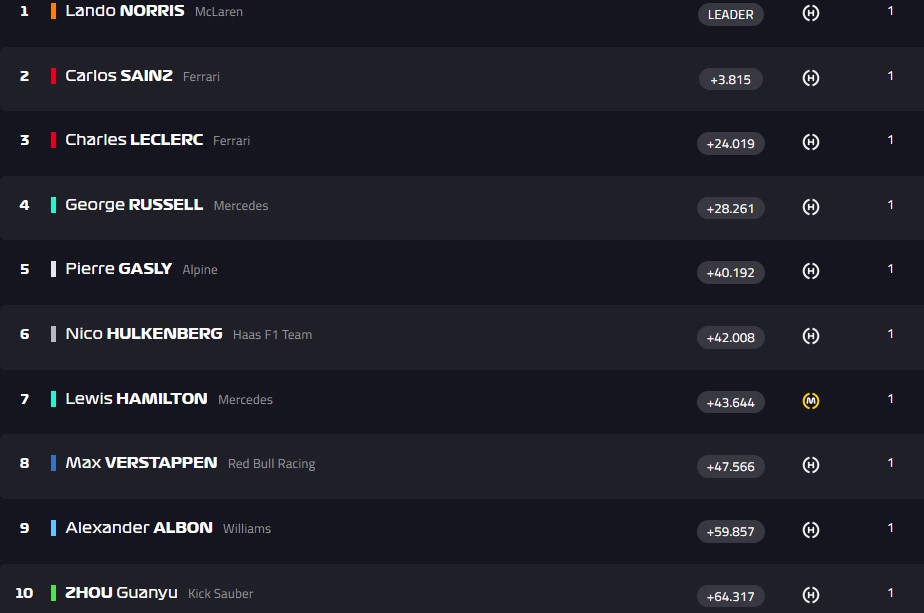Click the hard tyre icon for Lando Norris

811,13
